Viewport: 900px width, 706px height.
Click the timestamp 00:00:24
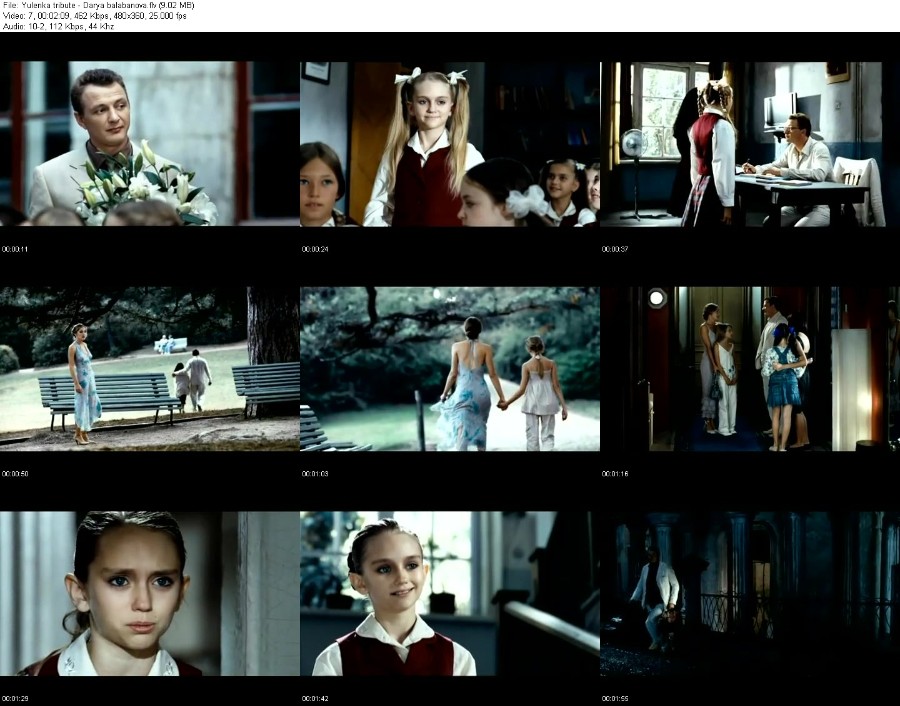tap(315, 249)
